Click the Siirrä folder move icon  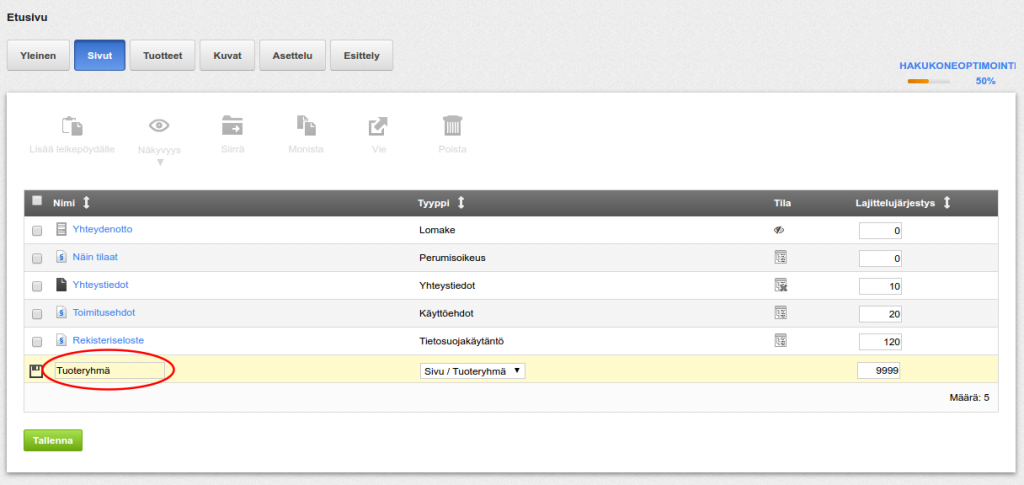coord(232,125)
